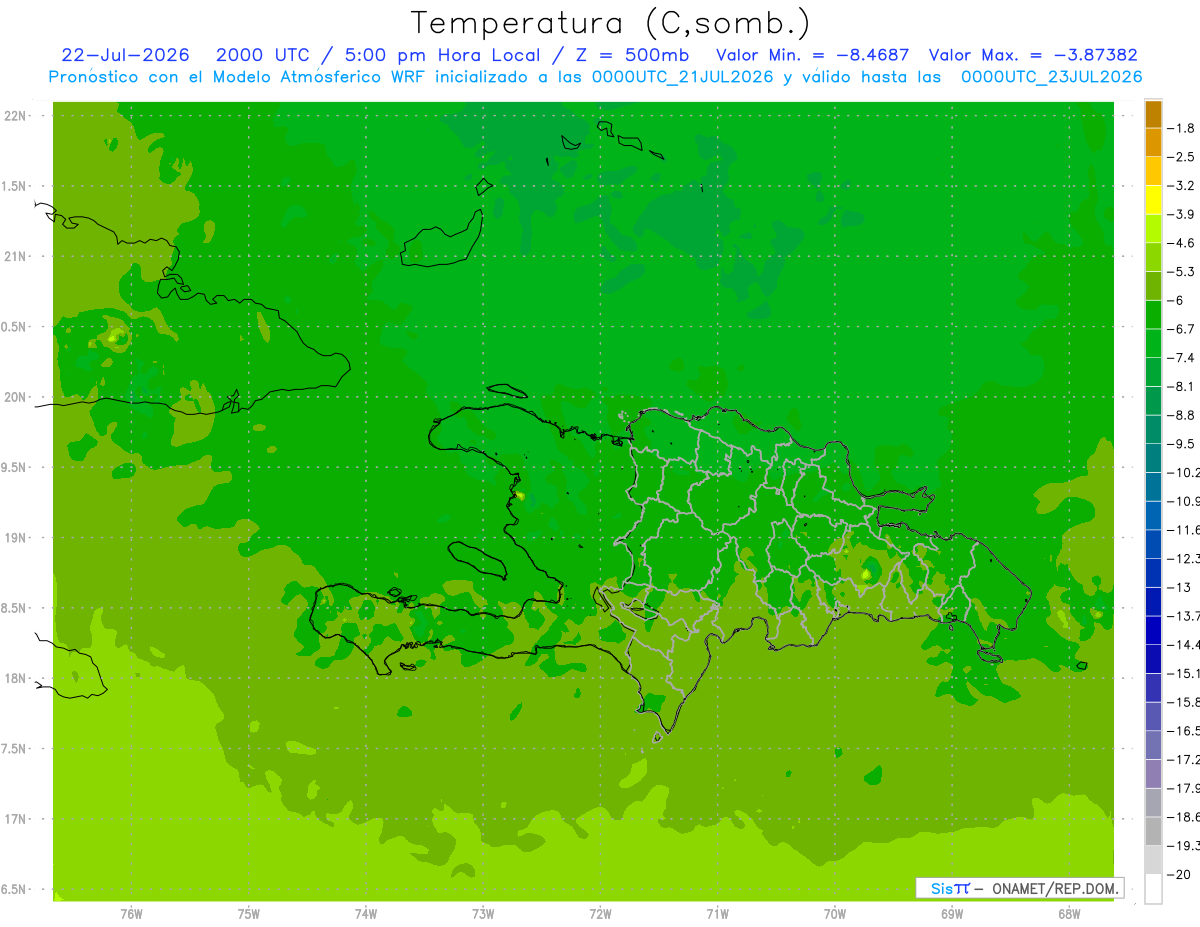Click the "-12.3" colorbar label
This screenshot has width=1200, height=927.
pyautogui.click(x=1183, y=558)
